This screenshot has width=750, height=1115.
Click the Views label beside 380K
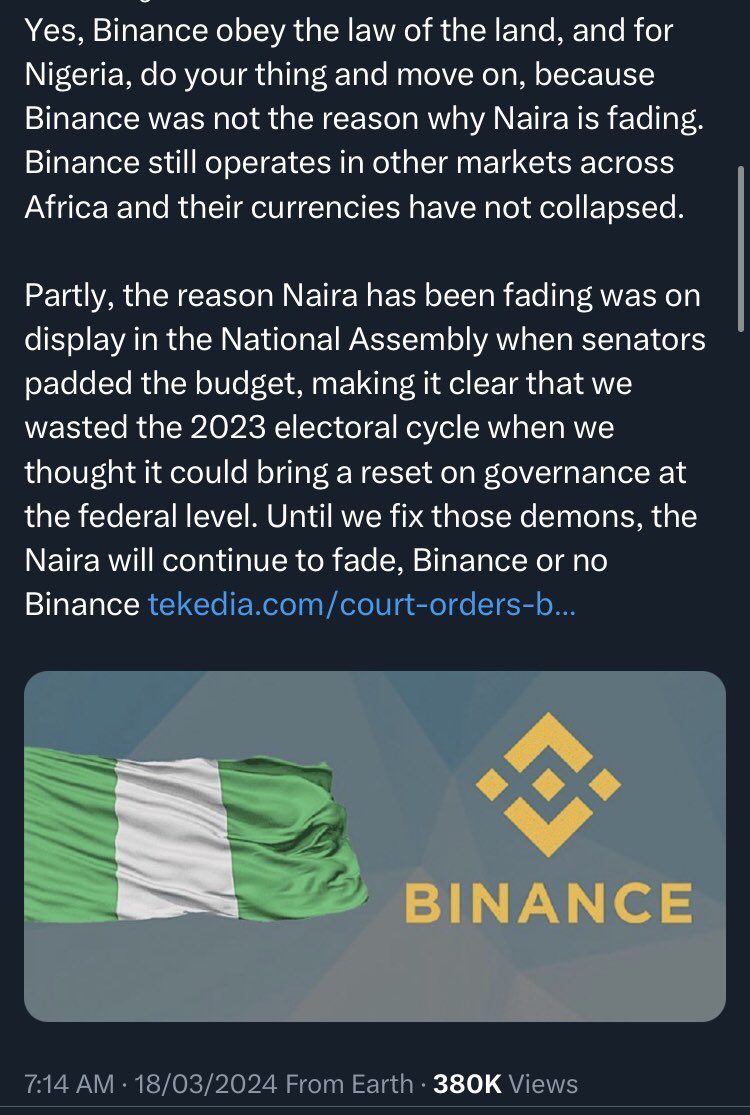[543, 1084]
